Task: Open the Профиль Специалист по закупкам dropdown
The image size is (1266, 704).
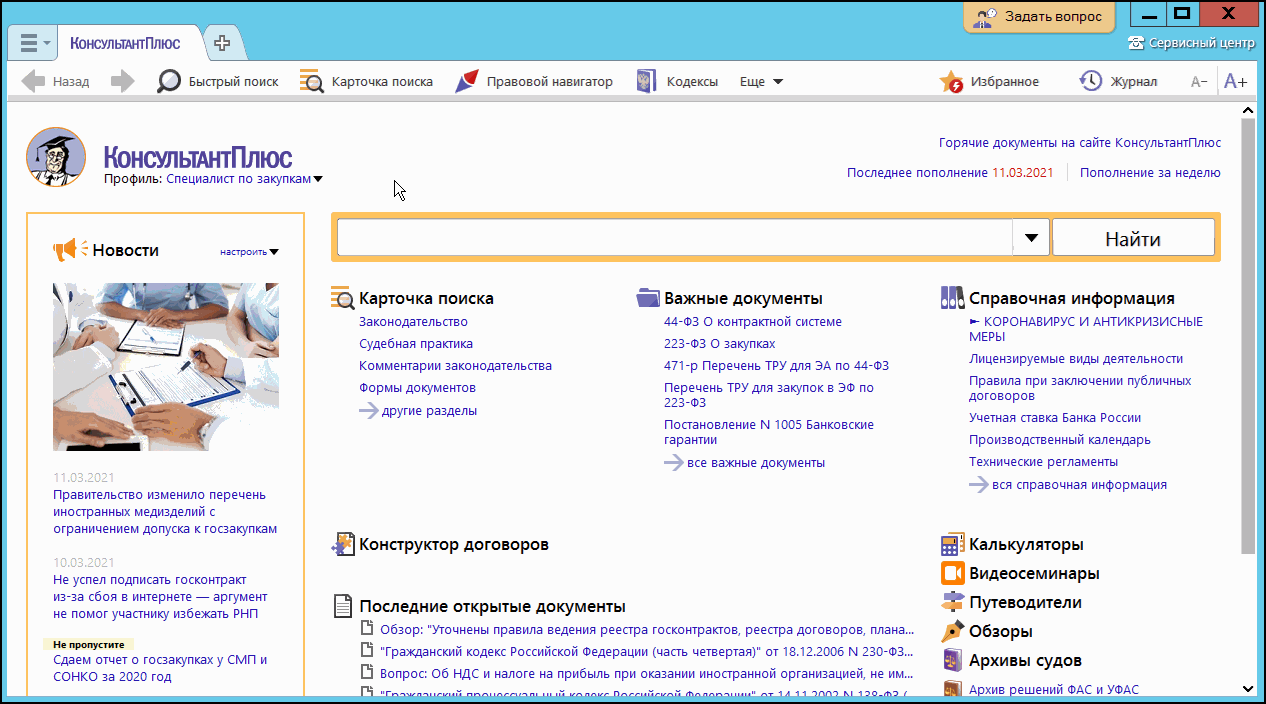Action: (x=244, y=179)
